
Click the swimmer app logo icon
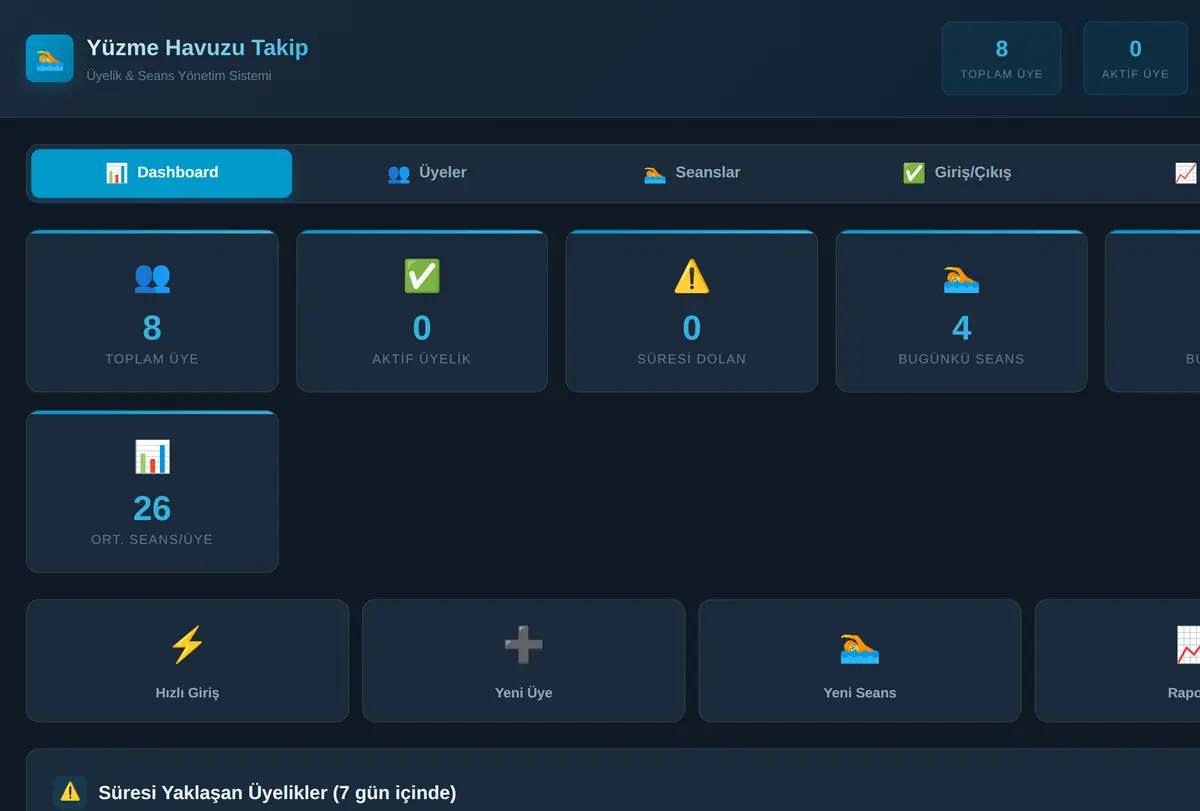pos(49,58)
